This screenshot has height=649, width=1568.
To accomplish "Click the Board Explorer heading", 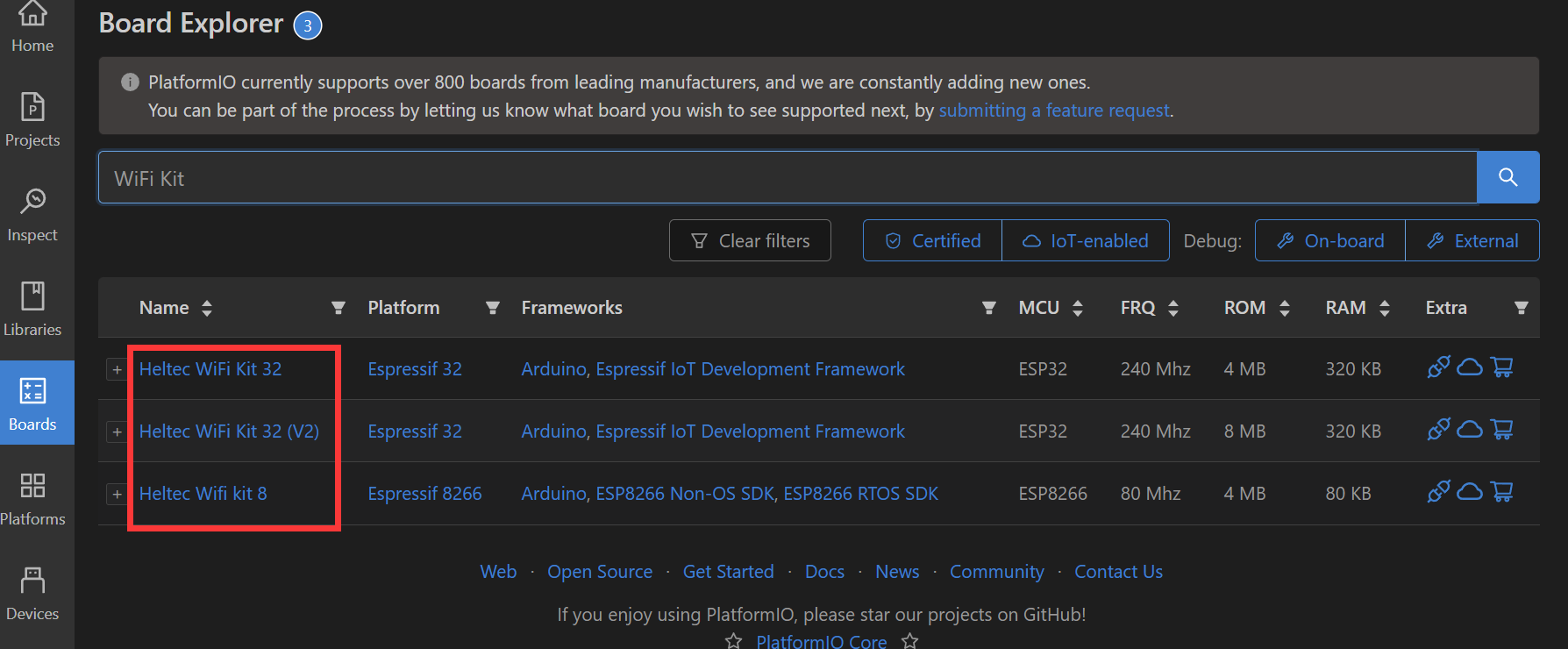I will point(191,24).
